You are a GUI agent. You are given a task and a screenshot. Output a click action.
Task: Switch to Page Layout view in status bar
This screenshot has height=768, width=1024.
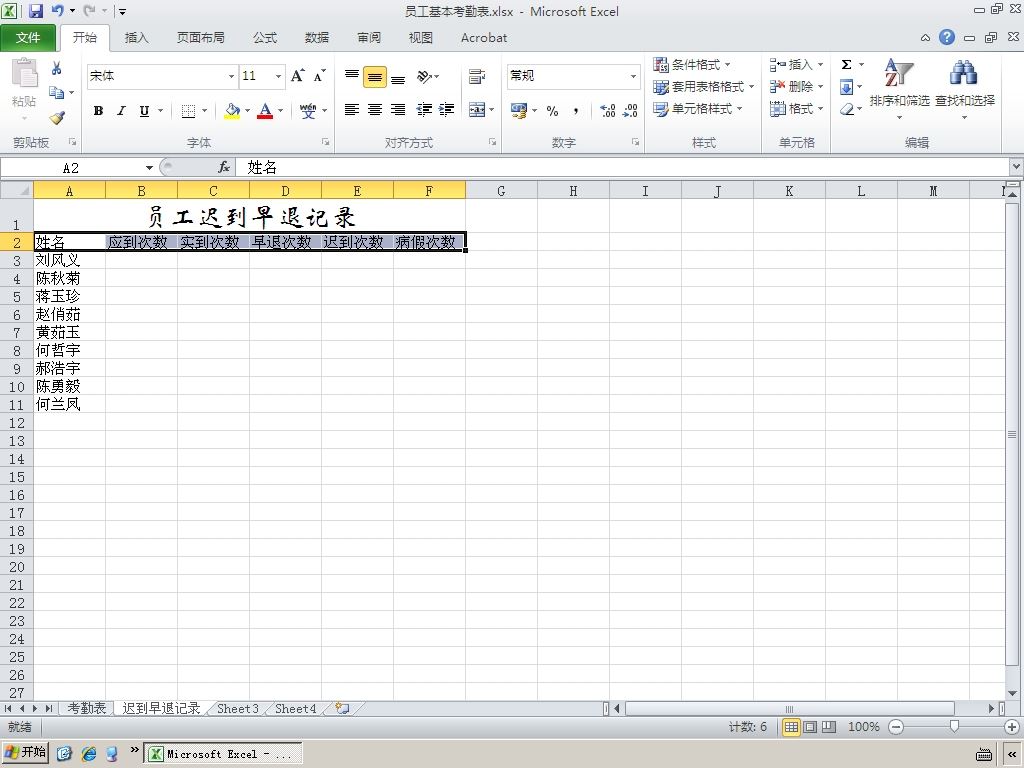(x=810, y=727)
